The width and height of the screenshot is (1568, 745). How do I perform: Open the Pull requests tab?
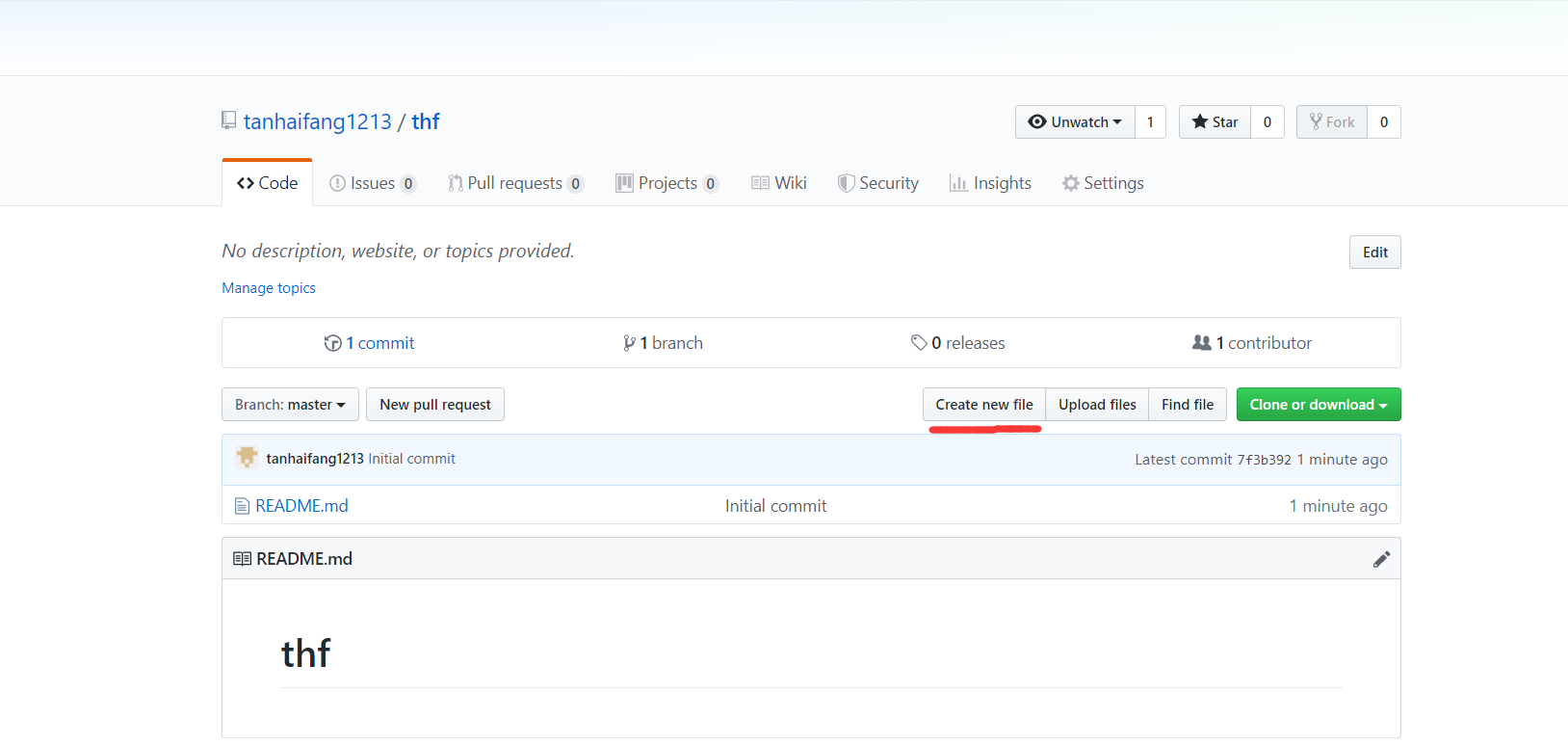[515, 183]
